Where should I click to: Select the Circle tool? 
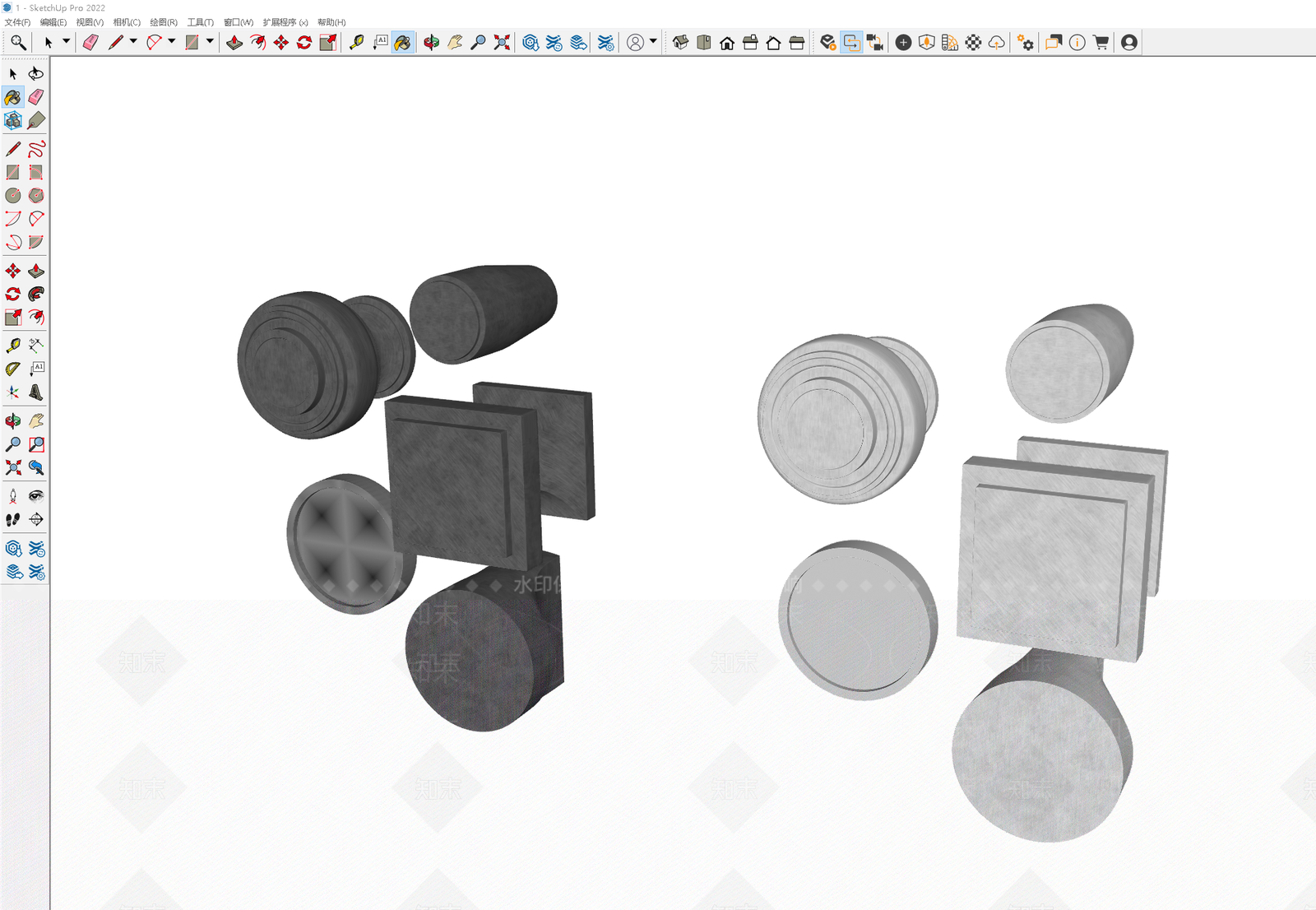click(13, 196)
